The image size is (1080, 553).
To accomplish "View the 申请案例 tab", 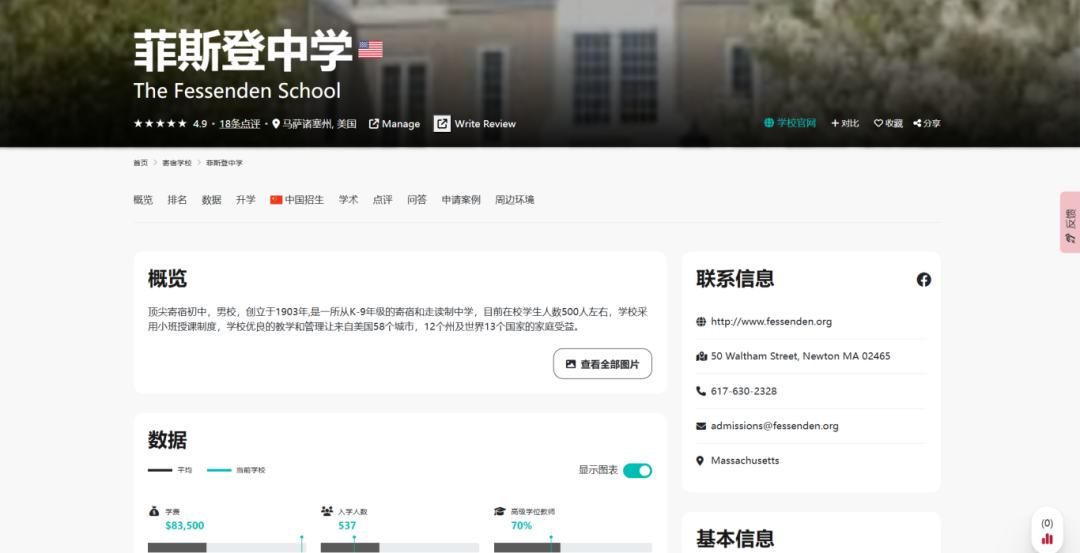I will point(461,200).
